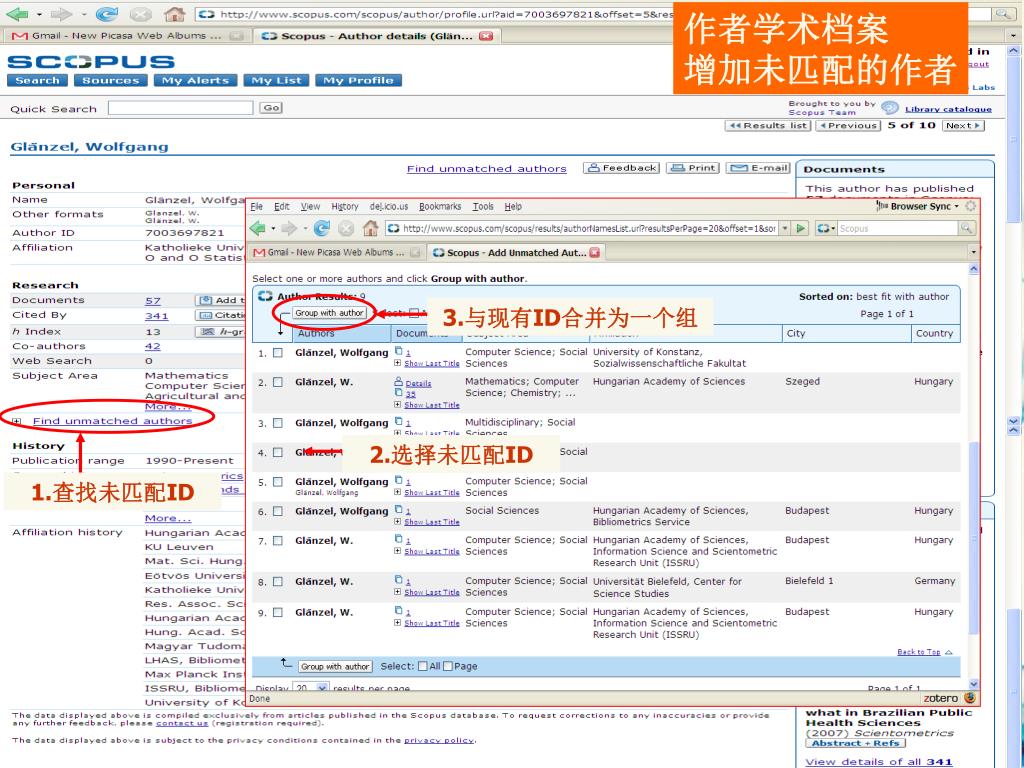This screenshot has height=768, width=1024.
Task: Click the document icon in the Bielefeld row
Action: [398, 579]
